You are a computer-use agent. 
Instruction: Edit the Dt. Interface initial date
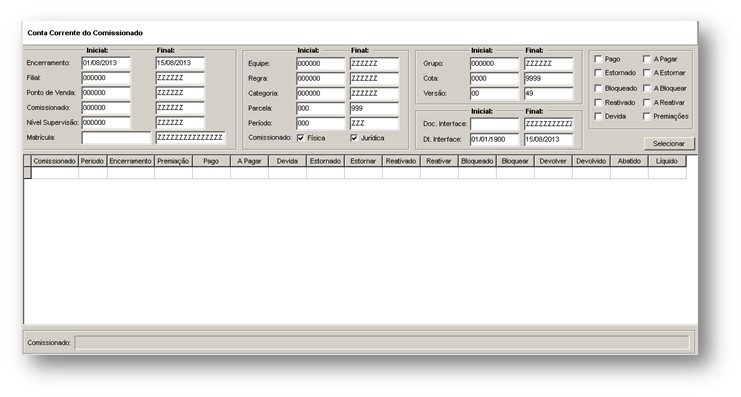point(495,139)
